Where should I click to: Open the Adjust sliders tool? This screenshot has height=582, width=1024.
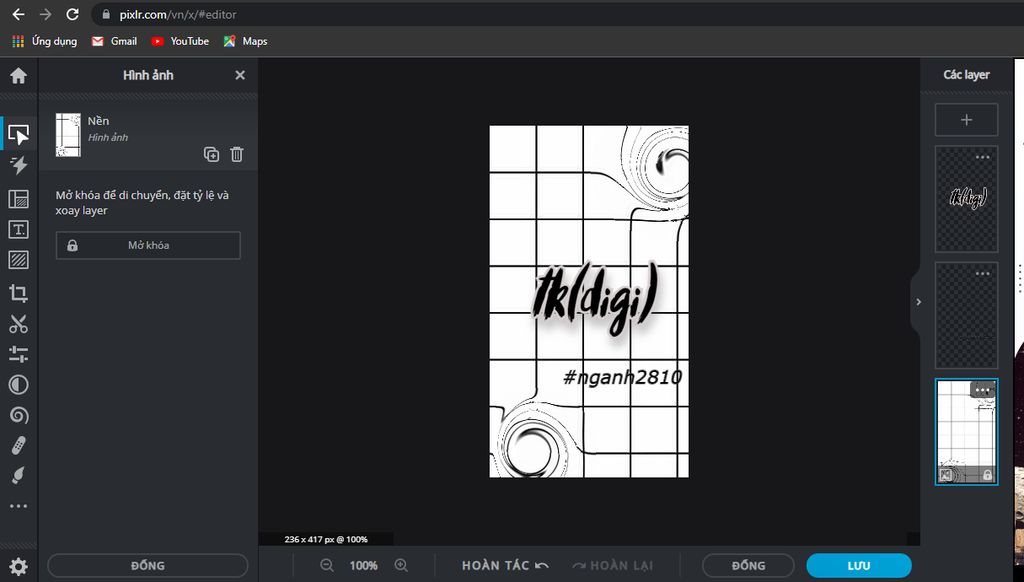[x=18, y=354]
